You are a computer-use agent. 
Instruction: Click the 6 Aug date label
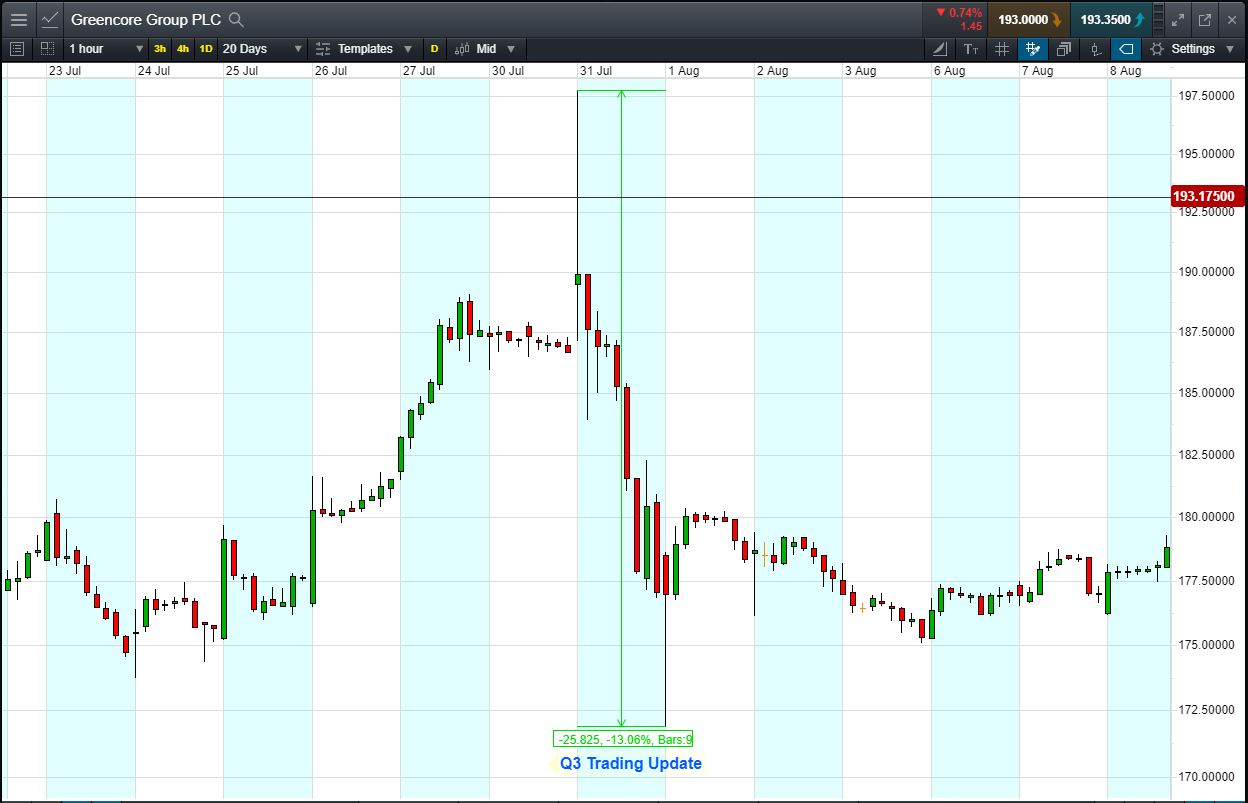point(949,71)
